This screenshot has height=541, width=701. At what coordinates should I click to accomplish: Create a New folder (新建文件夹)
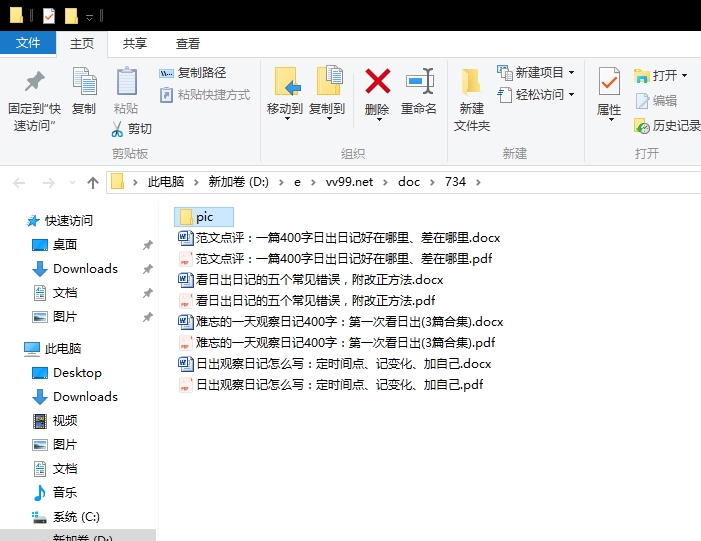[472, 99]
